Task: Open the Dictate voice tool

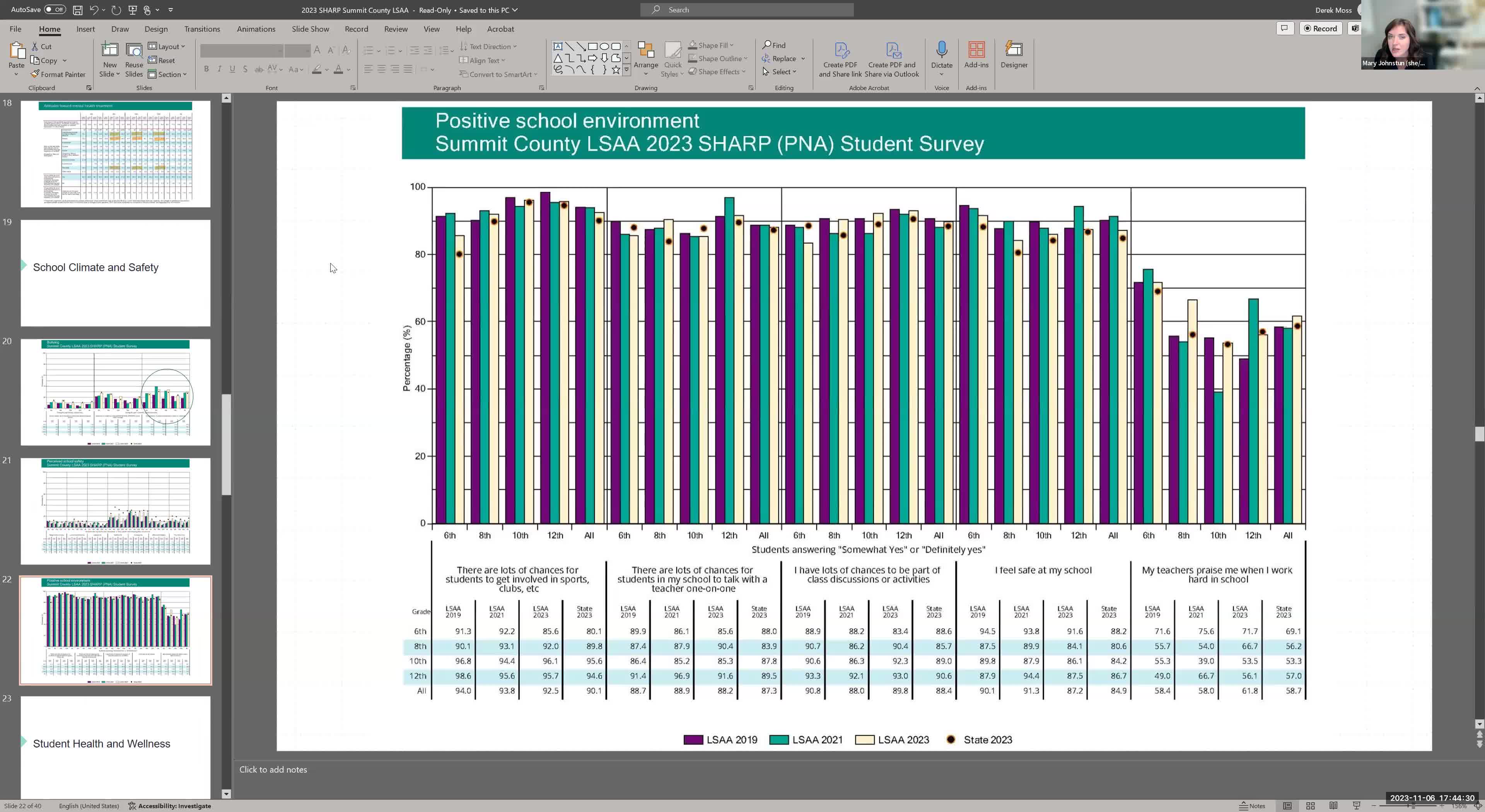Action: pos(941,55)
